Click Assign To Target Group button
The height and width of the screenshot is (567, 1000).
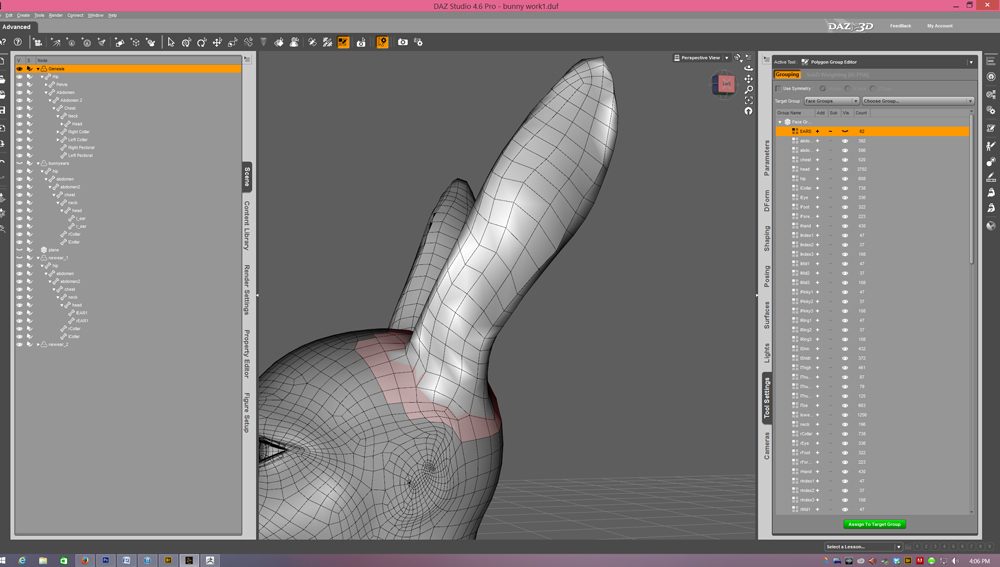point(874,524)
